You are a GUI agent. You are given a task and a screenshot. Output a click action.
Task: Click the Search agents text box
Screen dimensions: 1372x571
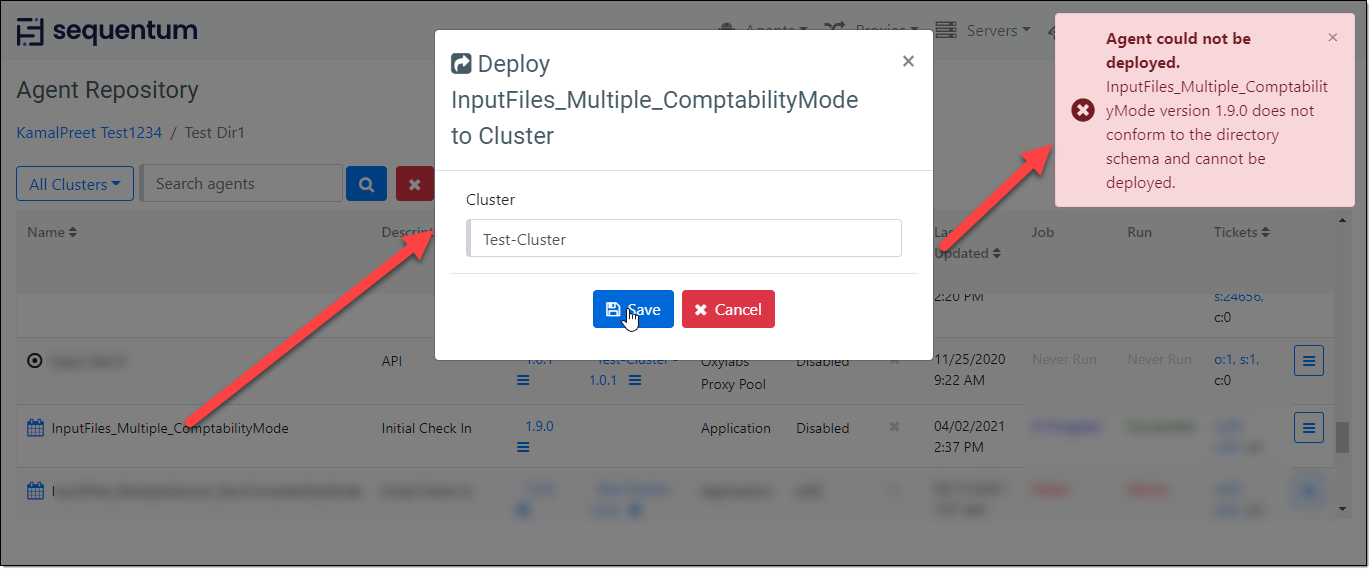[242, 184]
